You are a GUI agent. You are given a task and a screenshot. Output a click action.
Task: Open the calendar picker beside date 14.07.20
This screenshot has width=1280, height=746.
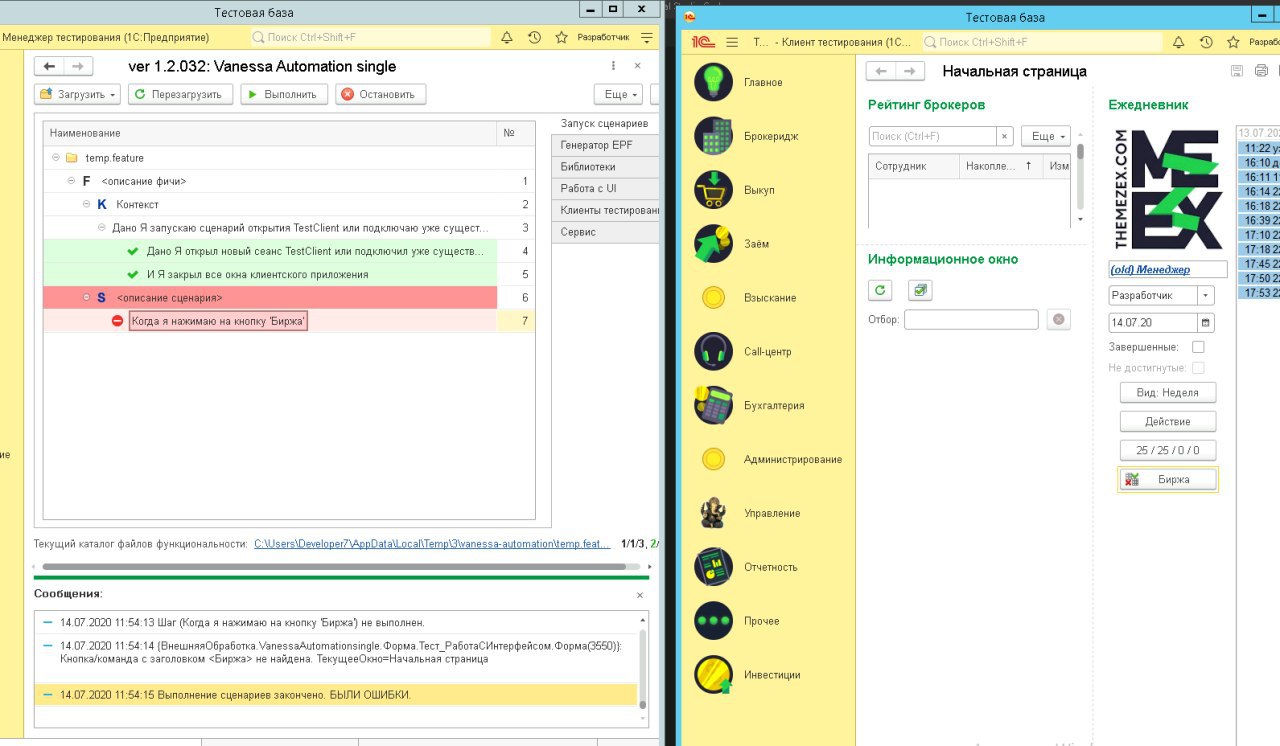click(1205, 323)
